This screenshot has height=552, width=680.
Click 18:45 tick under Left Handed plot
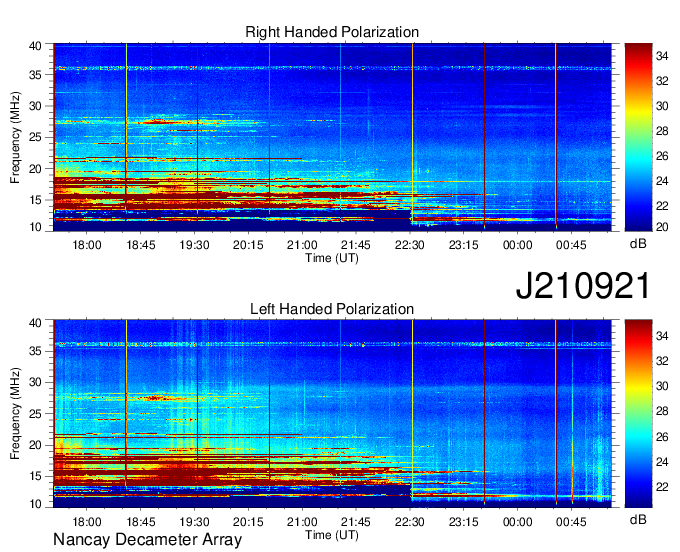(x=141, y=522)
